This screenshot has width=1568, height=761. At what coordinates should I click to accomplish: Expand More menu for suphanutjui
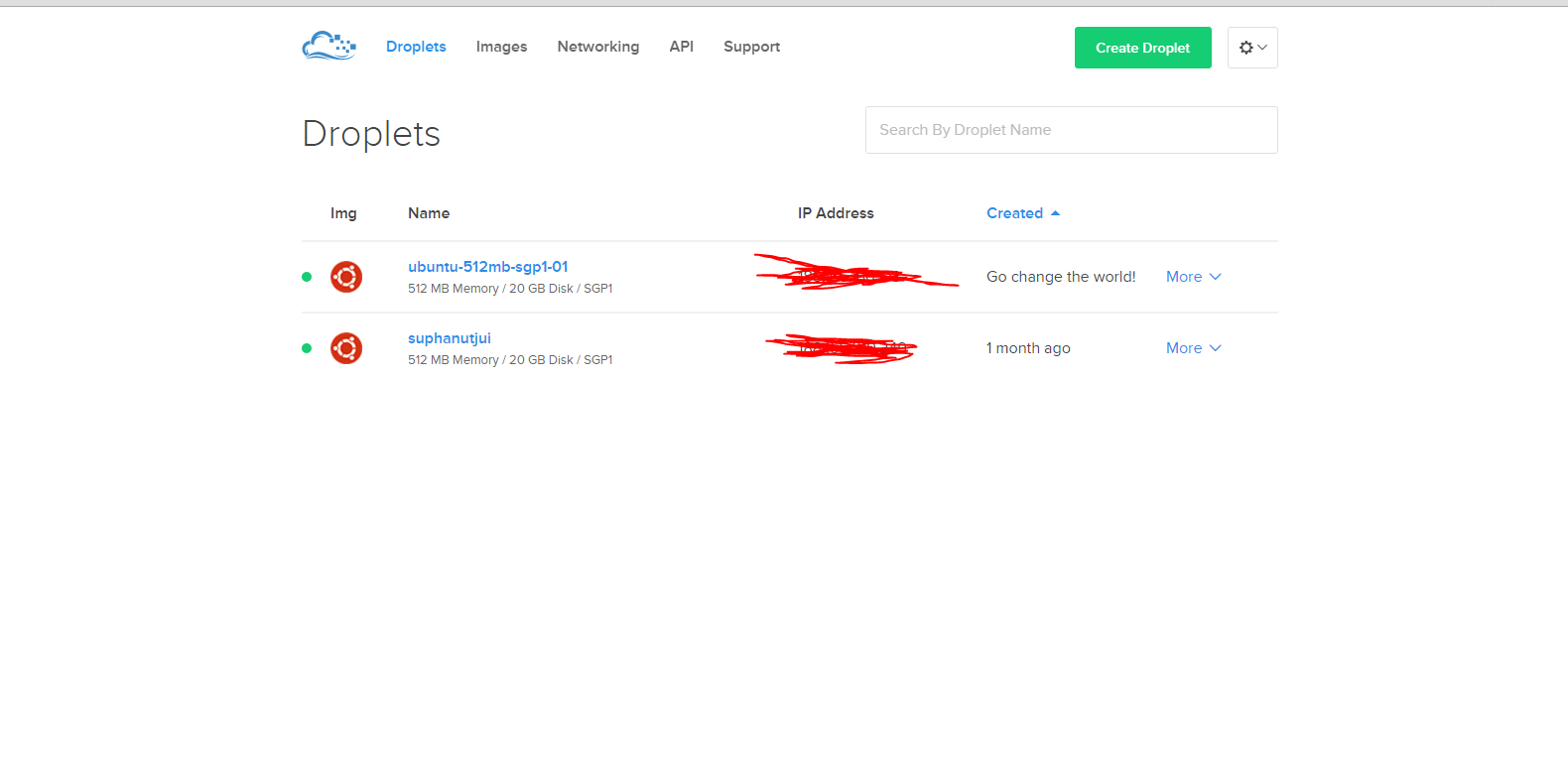tap(1194, 348)
